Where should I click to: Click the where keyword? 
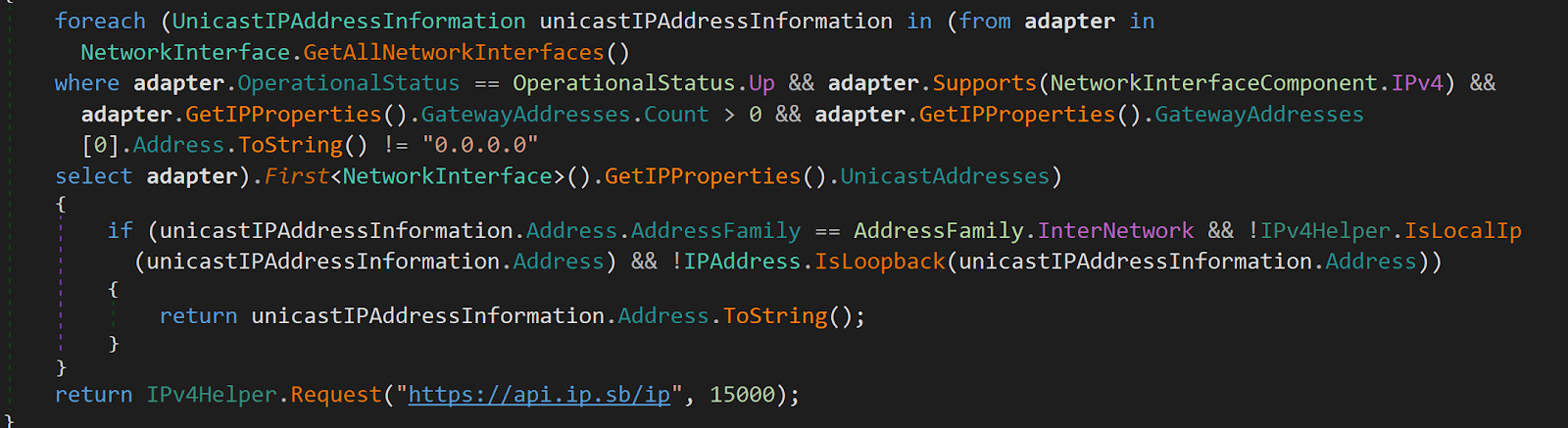[x=87, y=83]
